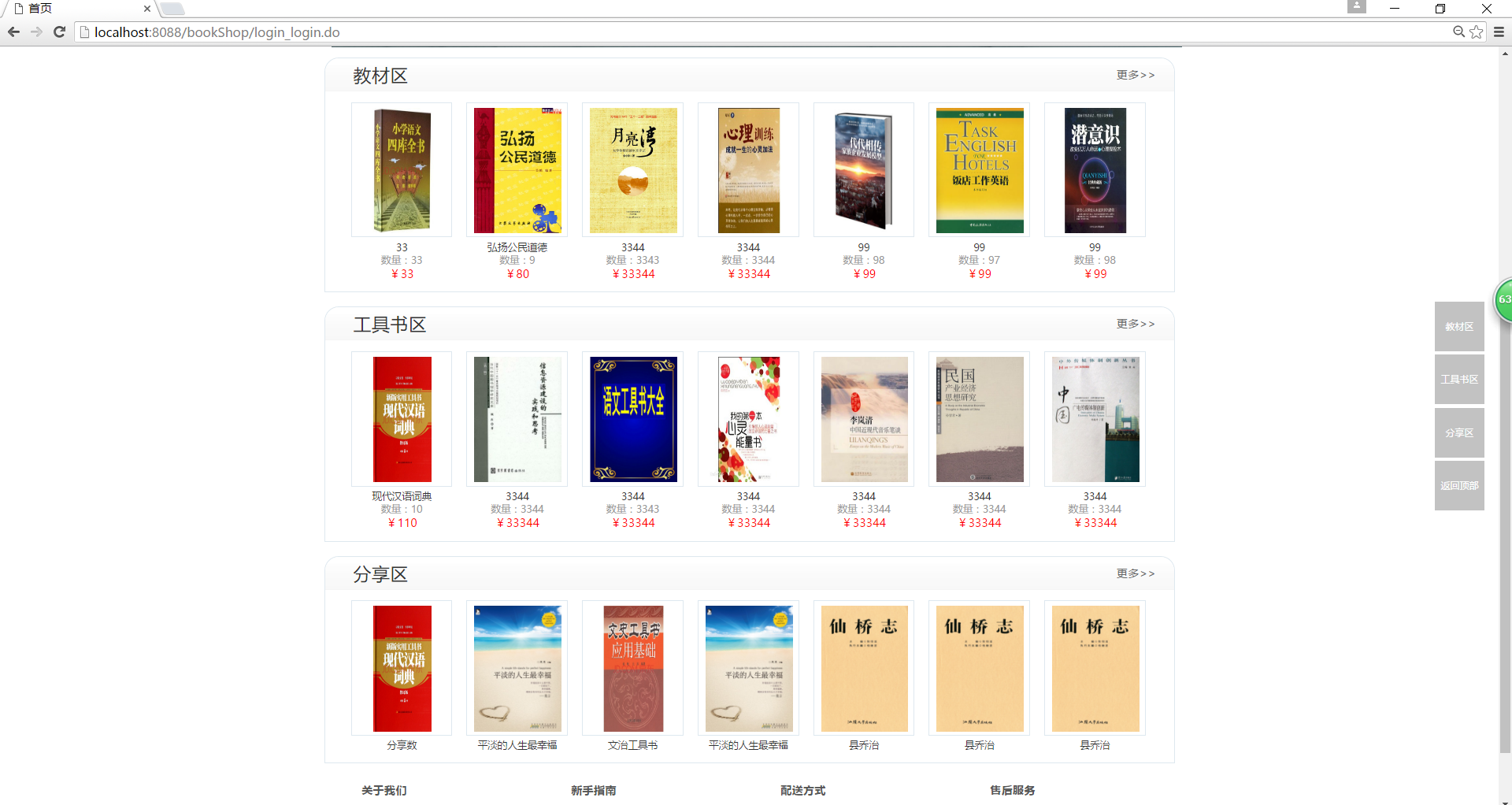1512x805 pixels.
Task: Jump to 分享区 via side navigation
Action: tap(1459, 432)
